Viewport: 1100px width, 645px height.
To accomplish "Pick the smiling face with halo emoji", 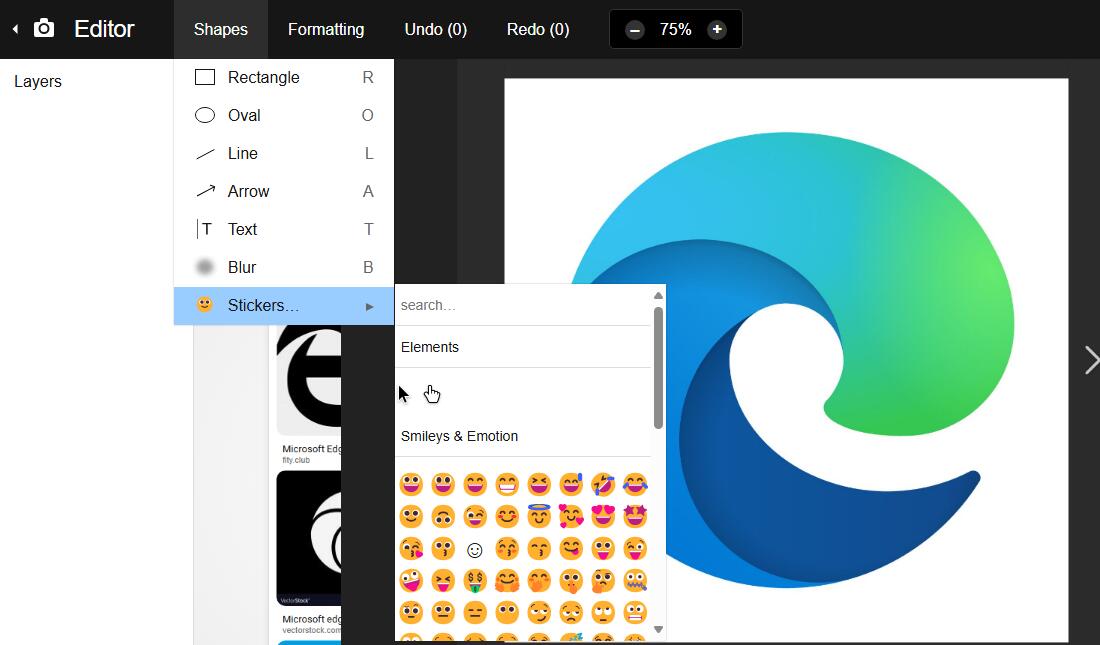I will (x=539, y=517).
